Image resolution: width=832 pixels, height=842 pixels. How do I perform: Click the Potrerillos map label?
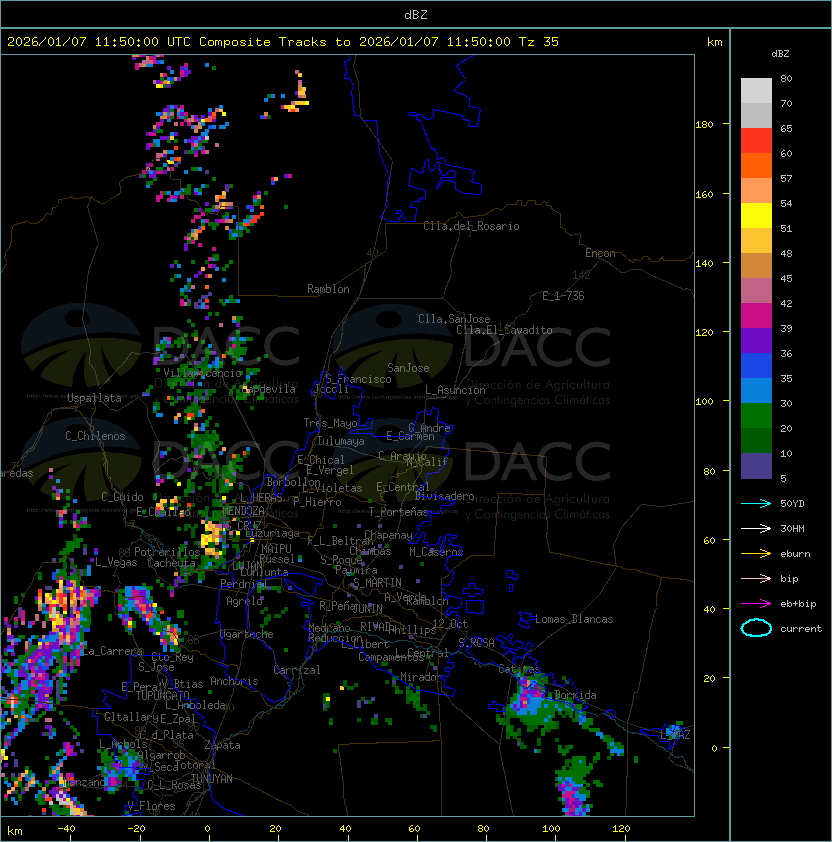[167, 552]
